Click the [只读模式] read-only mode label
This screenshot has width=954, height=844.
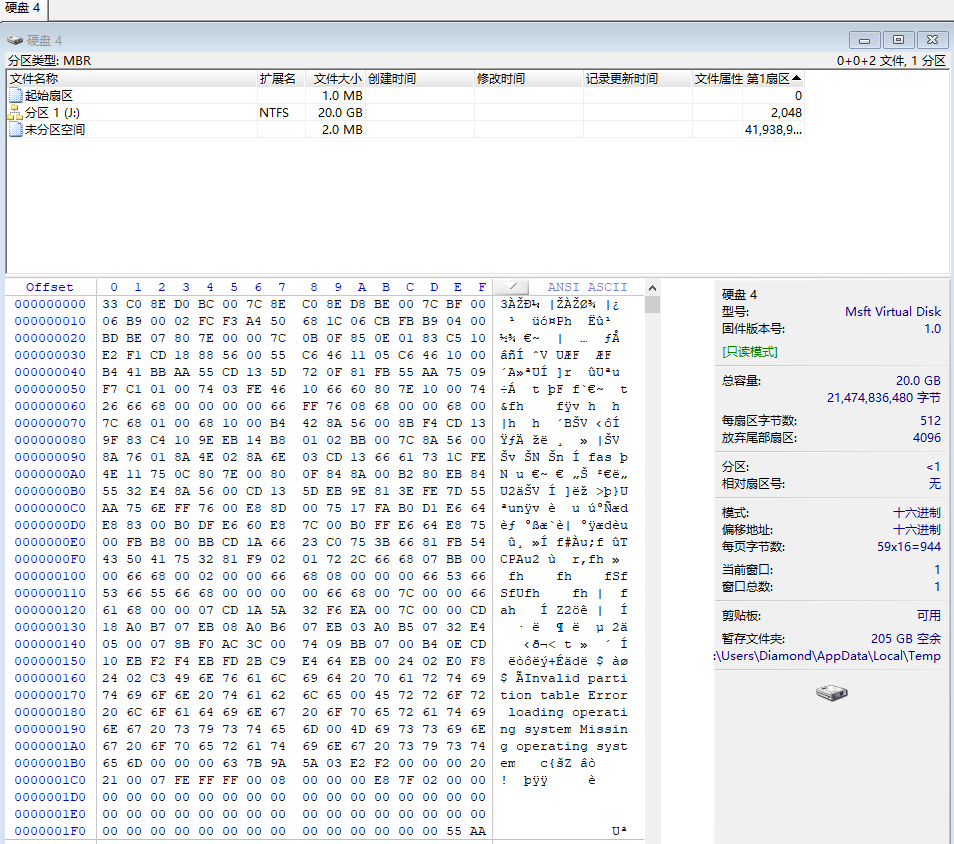click(x=750, y=352)
